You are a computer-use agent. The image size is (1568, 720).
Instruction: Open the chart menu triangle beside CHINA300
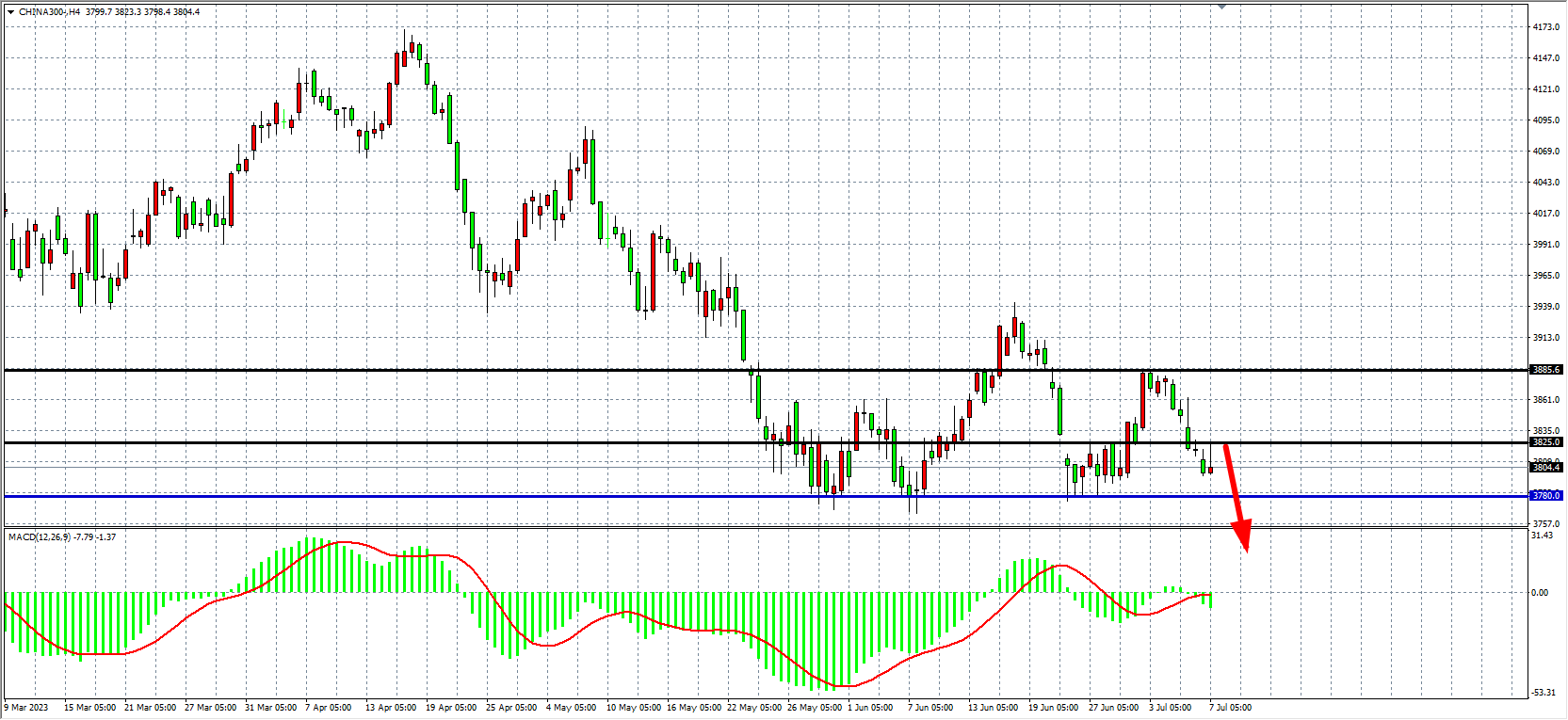[x=10, y=12]
